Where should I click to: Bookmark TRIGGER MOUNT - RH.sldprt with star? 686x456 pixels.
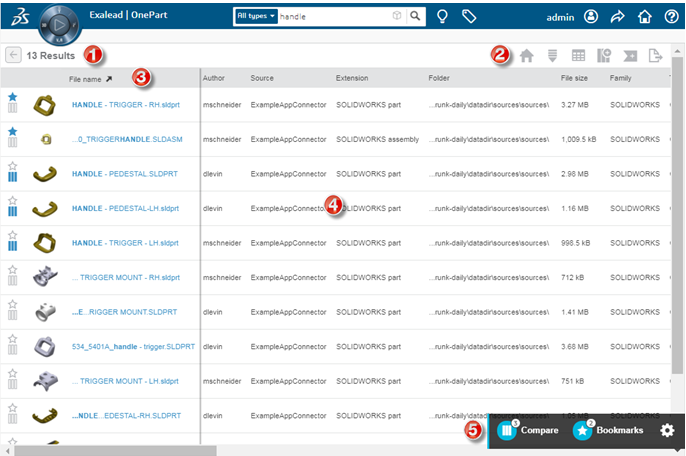pos(13,270)
